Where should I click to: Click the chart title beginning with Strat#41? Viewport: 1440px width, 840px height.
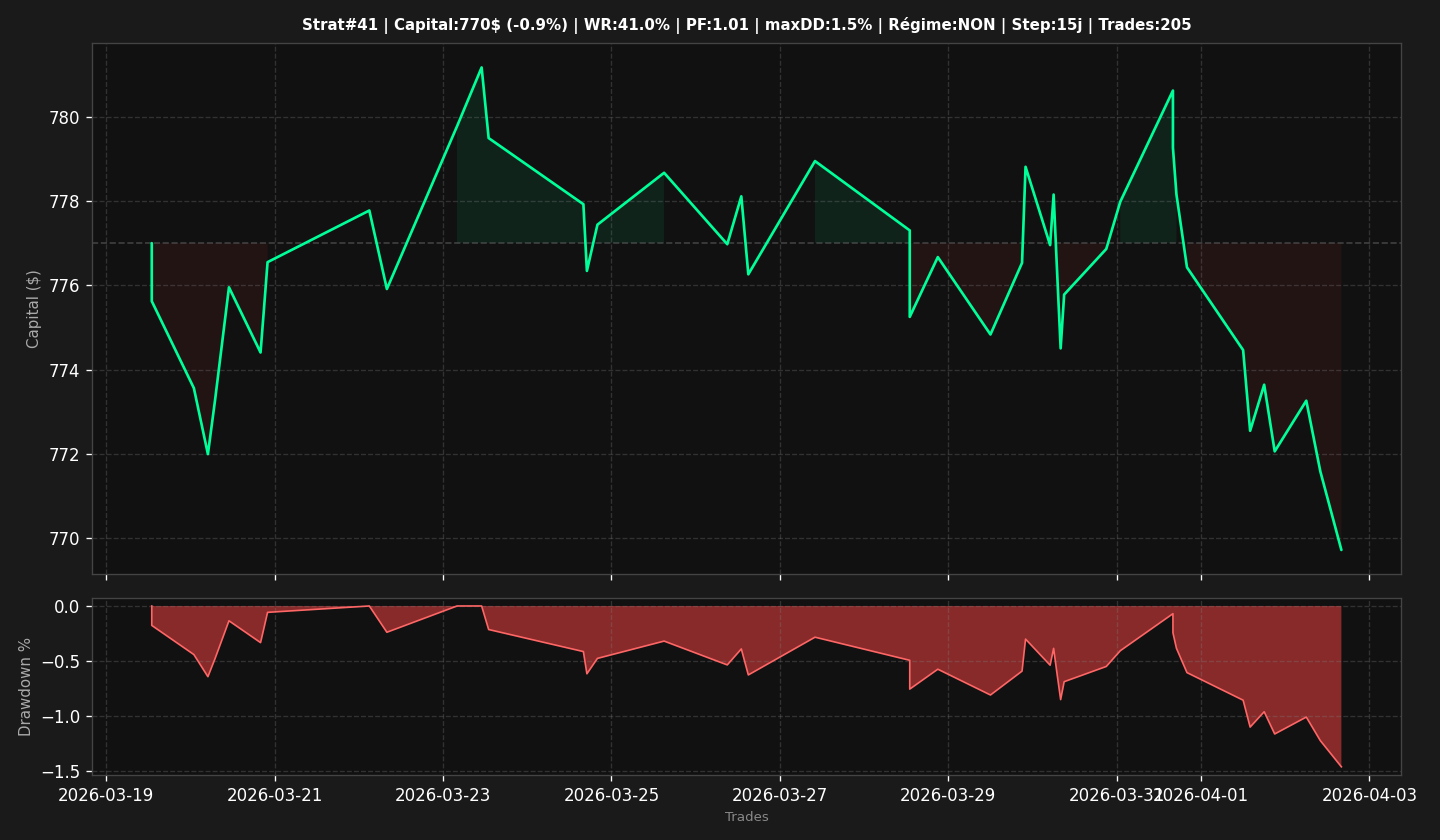[746, 25]
